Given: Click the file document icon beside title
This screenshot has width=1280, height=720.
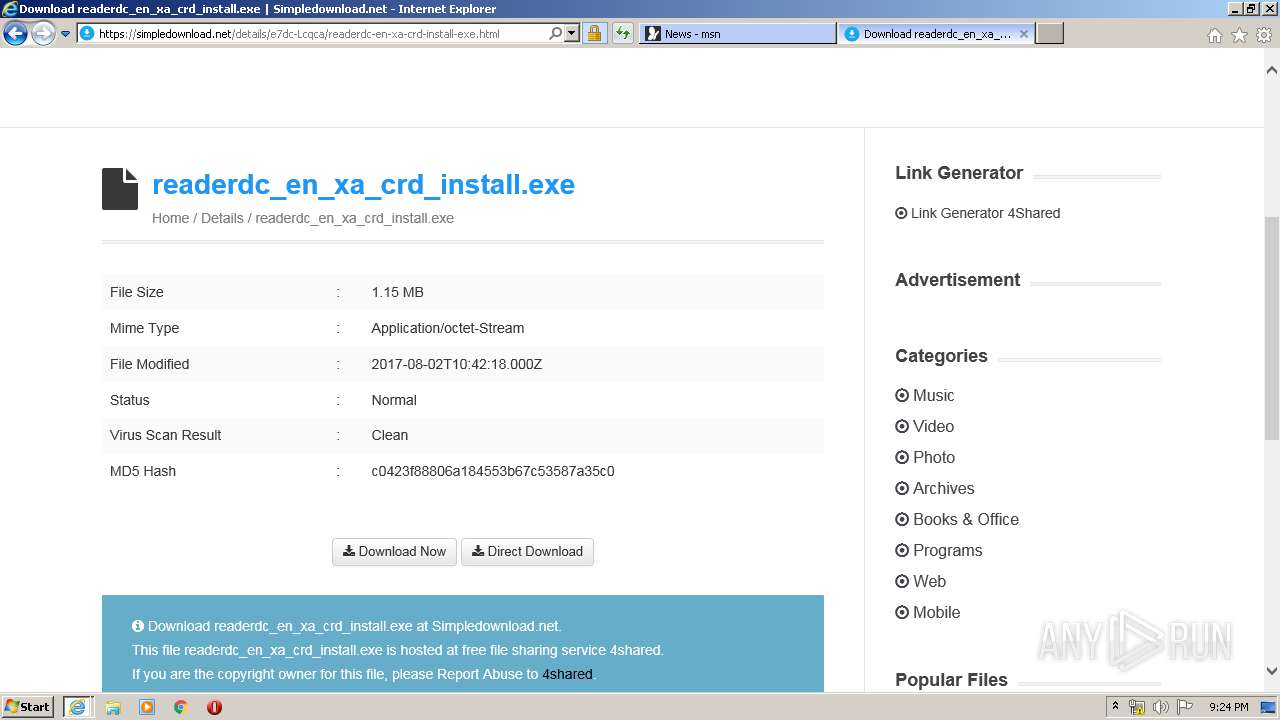Looking at the screenshot, I should coord(120,189).
